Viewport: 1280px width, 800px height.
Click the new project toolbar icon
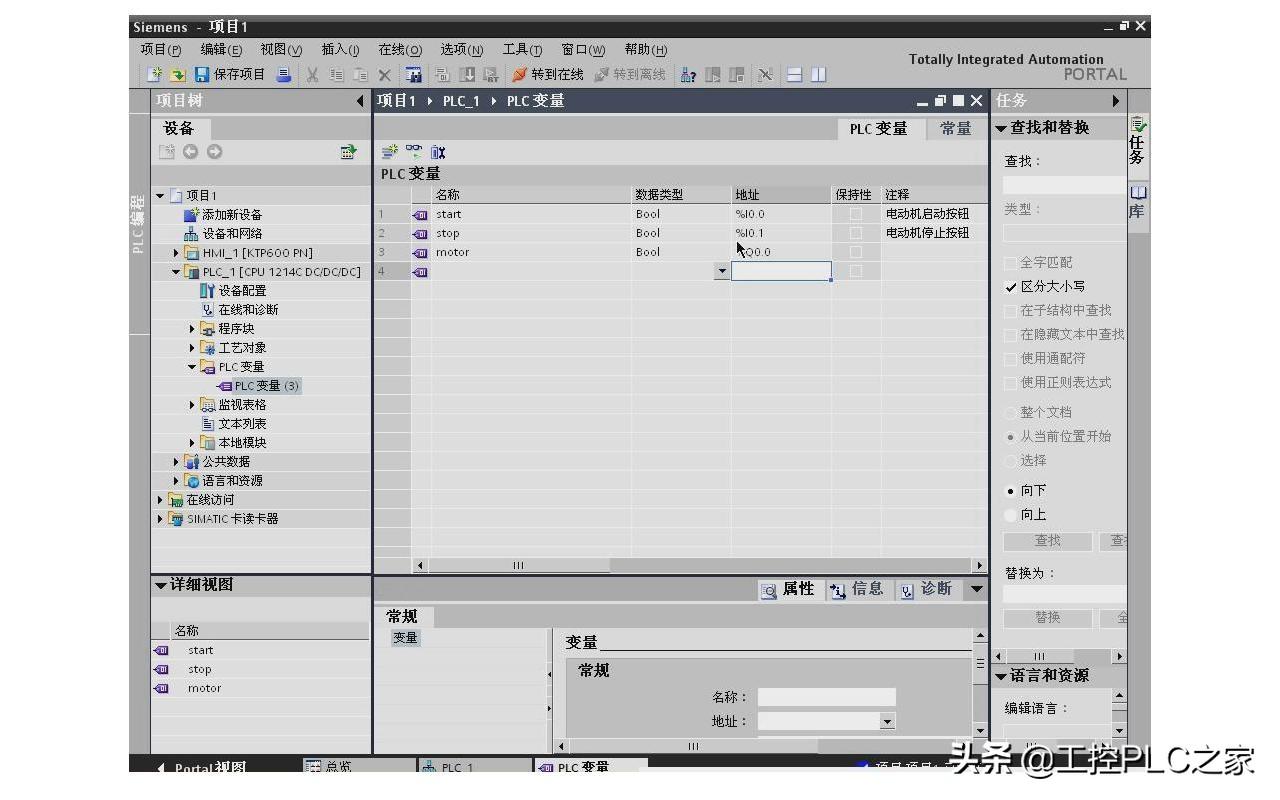pos(154,75)
